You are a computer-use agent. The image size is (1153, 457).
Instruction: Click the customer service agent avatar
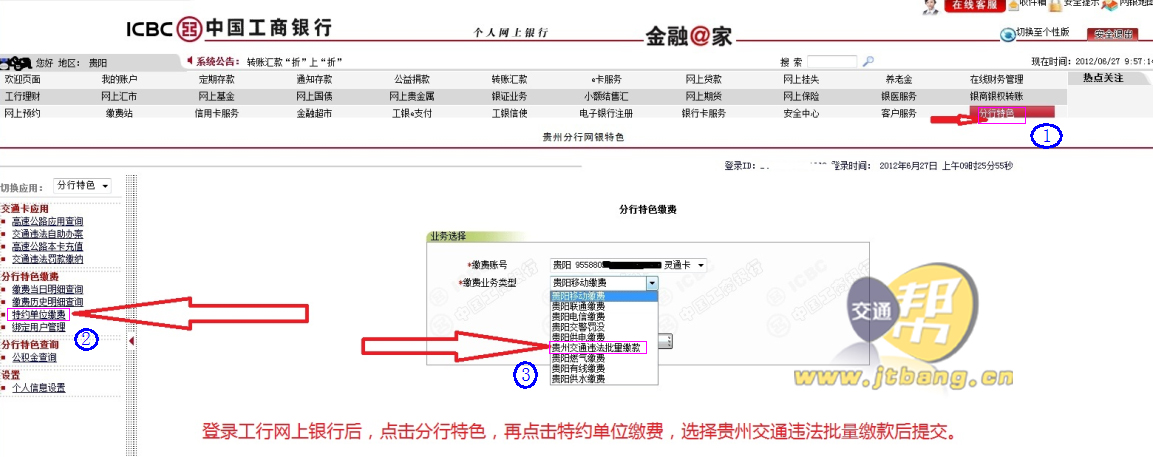pyautogui.click(x=931, y=6)
